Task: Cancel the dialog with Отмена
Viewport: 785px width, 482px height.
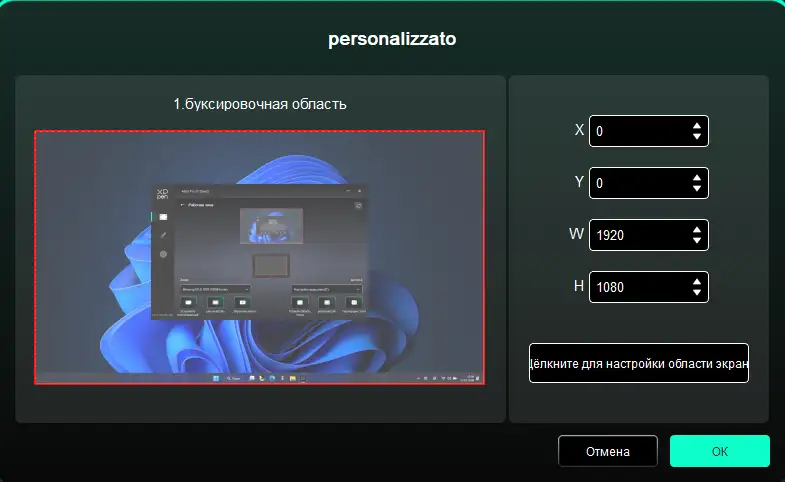Action: pos(607,452)
